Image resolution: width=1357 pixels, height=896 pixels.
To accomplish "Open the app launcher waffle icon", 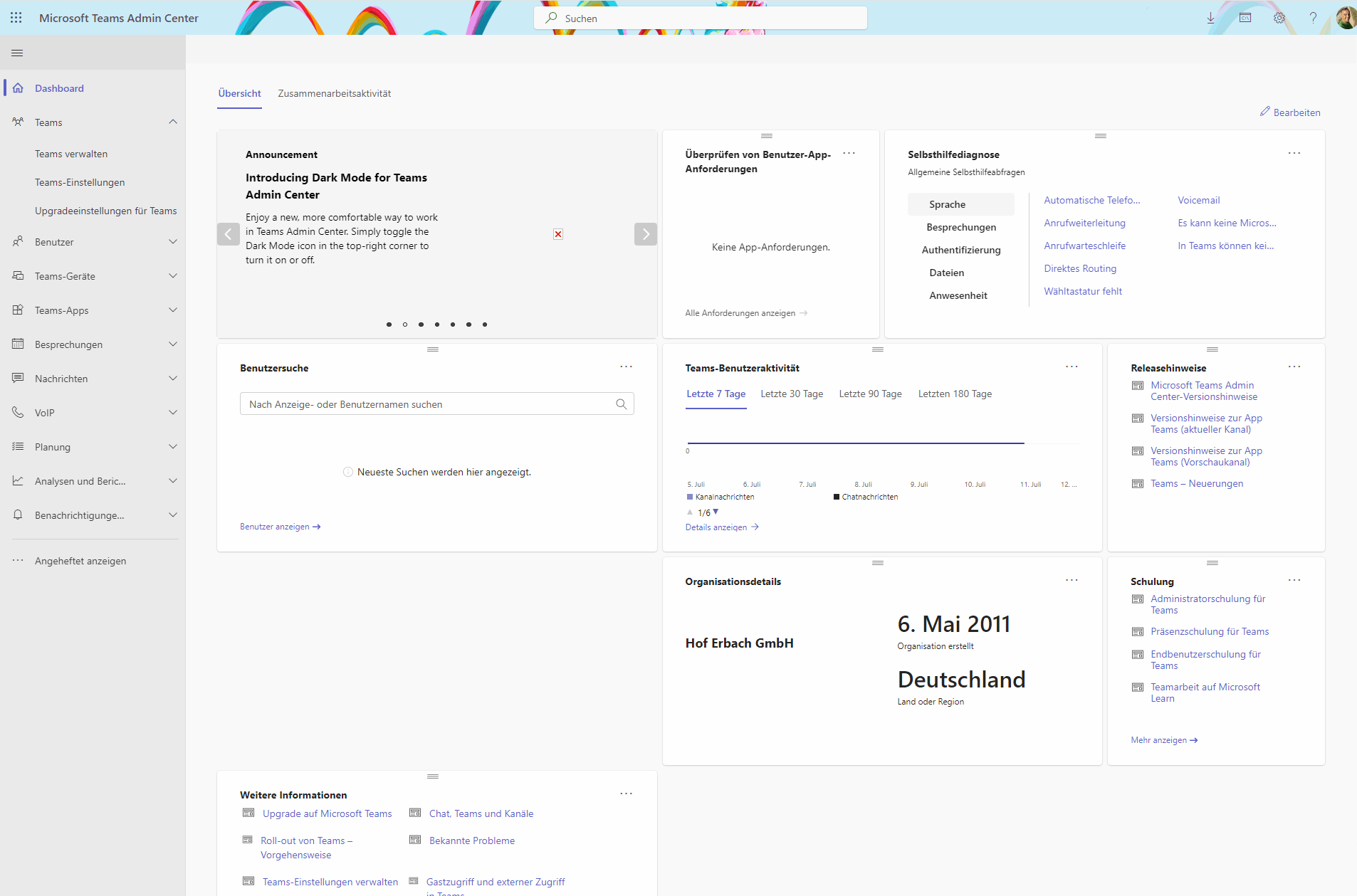I will pyautogui.click(x=16, y=18).
